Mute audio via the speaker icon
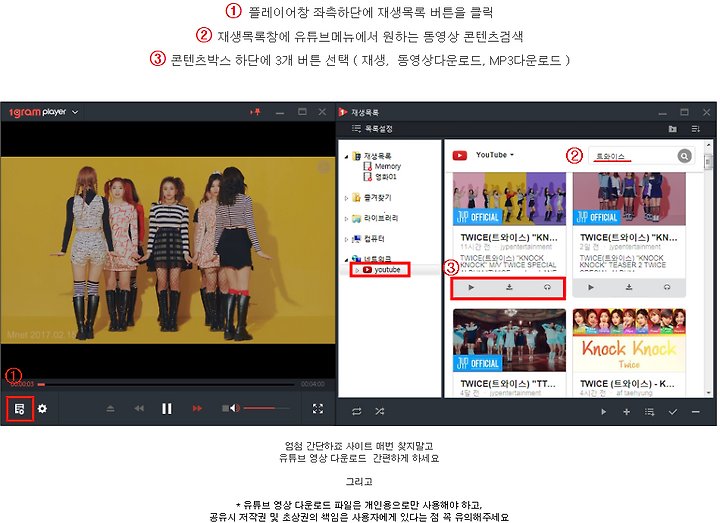 click(235, 408)
